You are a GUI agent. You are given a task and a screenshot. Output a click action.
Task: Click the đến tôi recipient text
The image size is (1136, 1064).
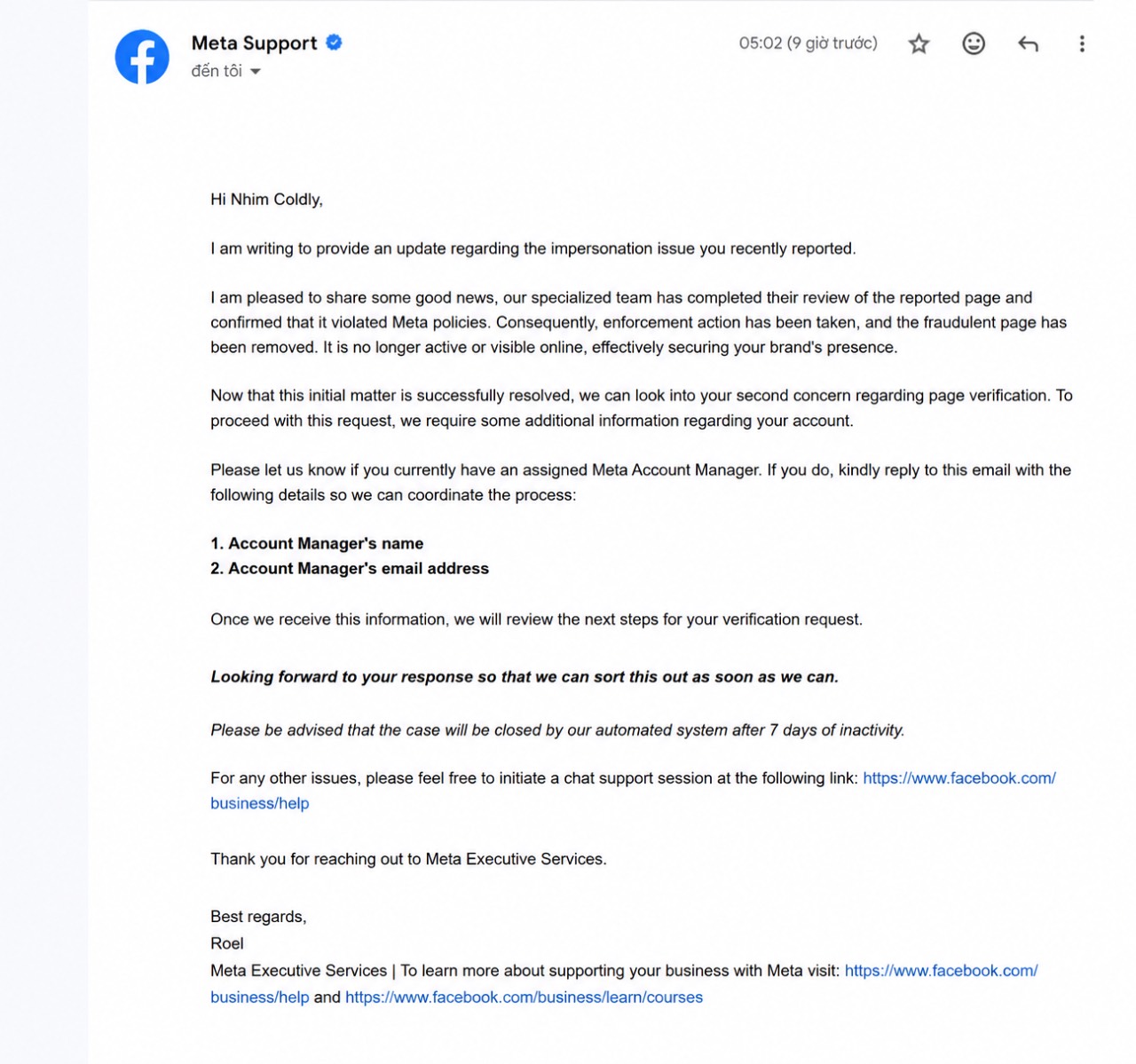pos(217,71)
